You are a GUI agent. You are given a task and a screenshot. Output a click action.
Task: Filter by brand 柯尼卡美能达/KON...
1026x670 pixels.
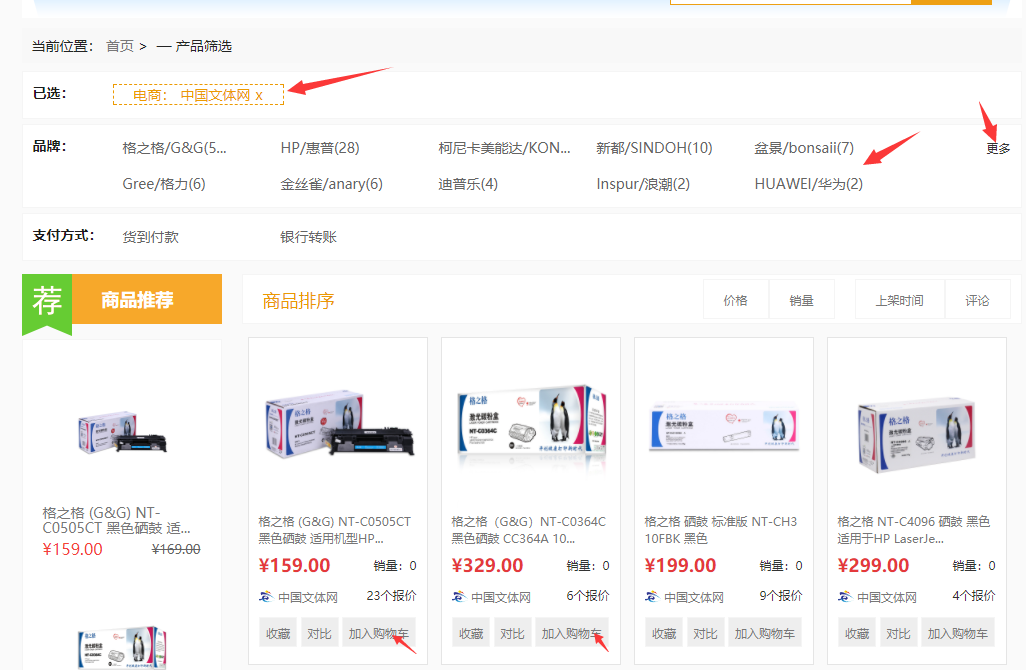click(504, 149)
